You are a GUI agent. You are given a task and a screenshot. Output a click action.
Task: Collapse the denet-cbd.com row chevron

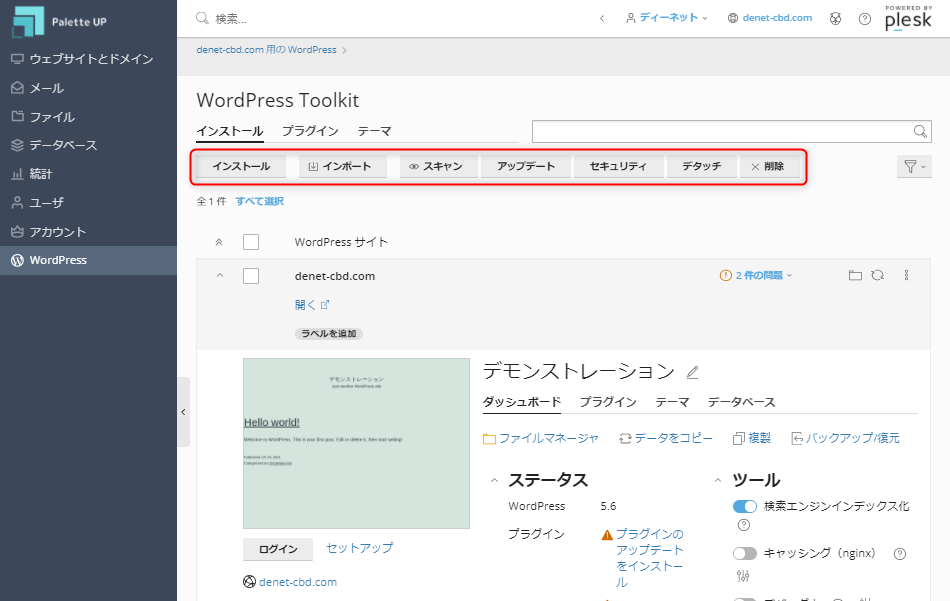pos(220,276)
